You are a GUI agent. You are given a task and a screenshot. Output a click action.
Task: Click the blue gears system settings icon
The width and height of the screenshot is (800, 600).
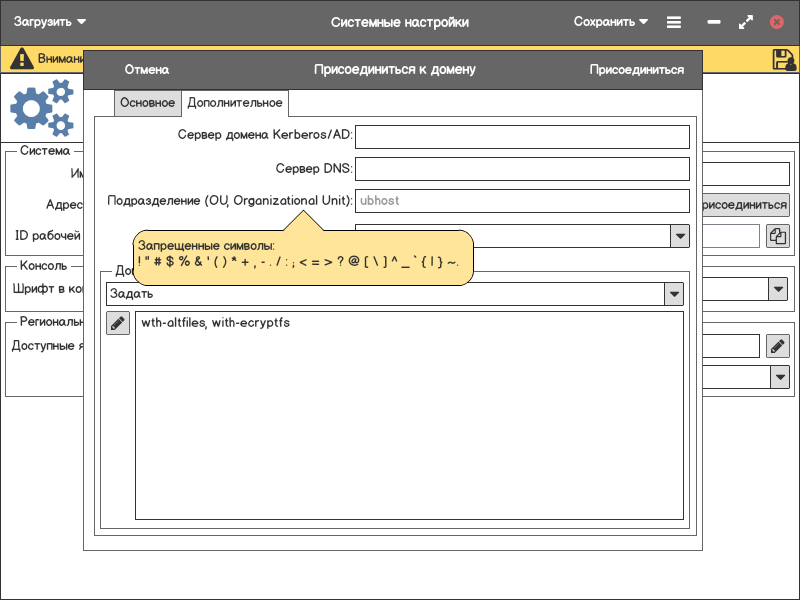point(42,108)
